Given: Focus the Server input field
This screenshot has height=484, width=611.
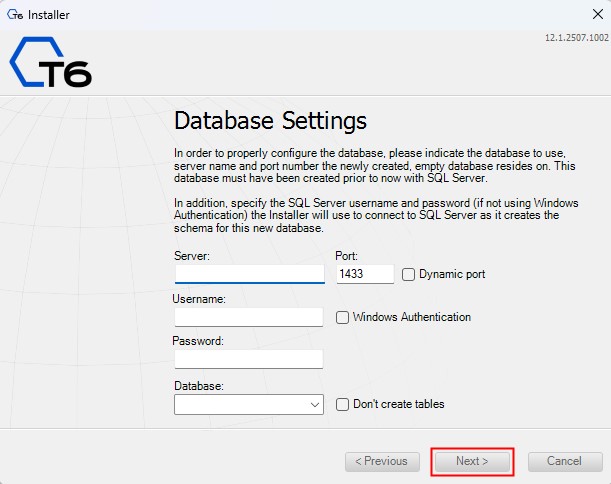Looking at the screenshot, I should [249, 274].
